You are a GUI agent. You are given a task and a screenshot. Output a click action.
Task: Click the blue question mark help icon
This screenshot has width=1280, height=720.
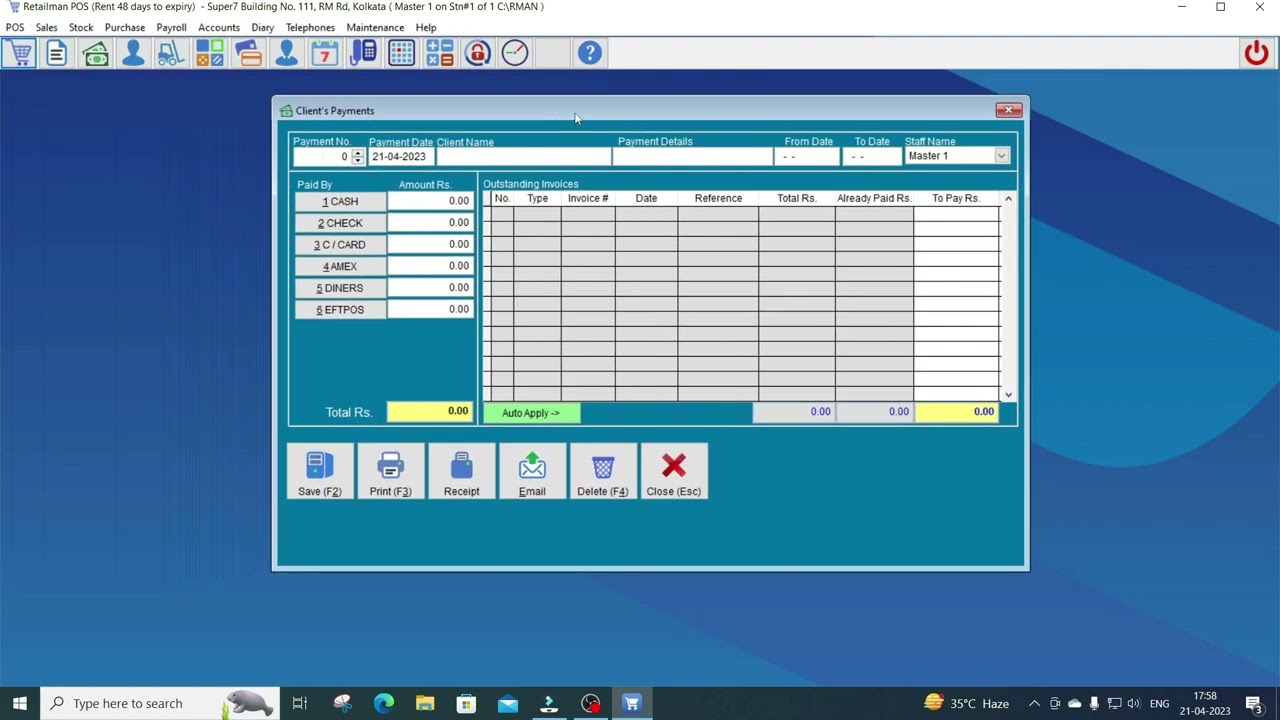590,53
